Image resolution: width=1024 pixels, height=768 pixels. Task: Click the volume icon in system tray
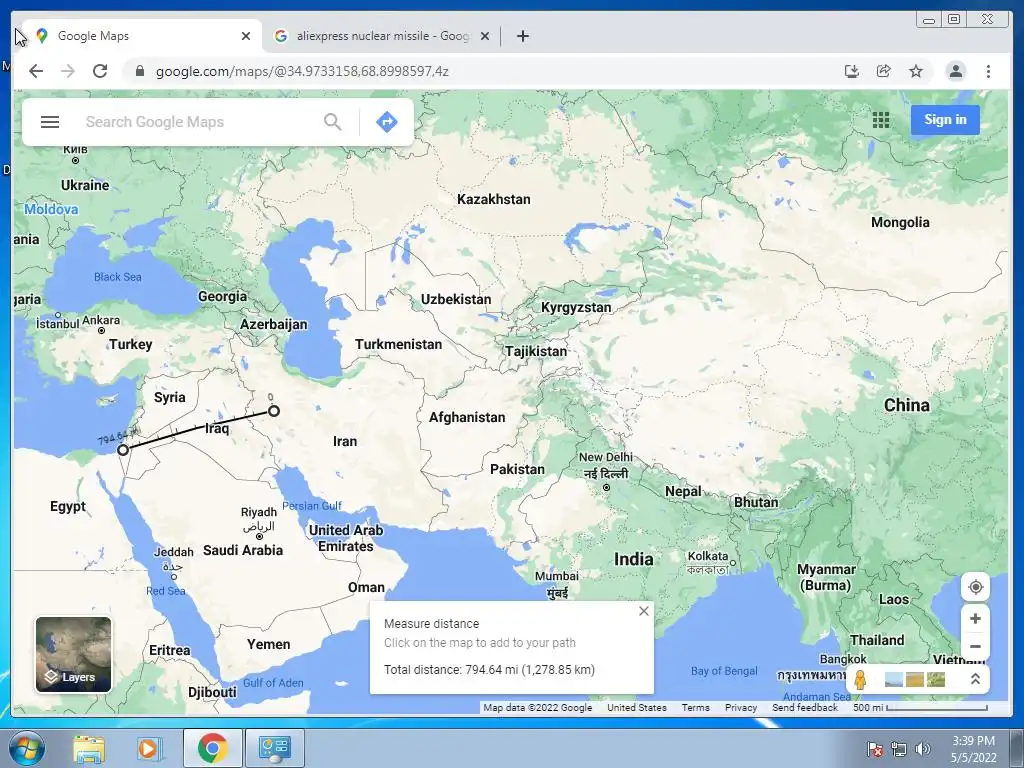click(x=923, y=748)
